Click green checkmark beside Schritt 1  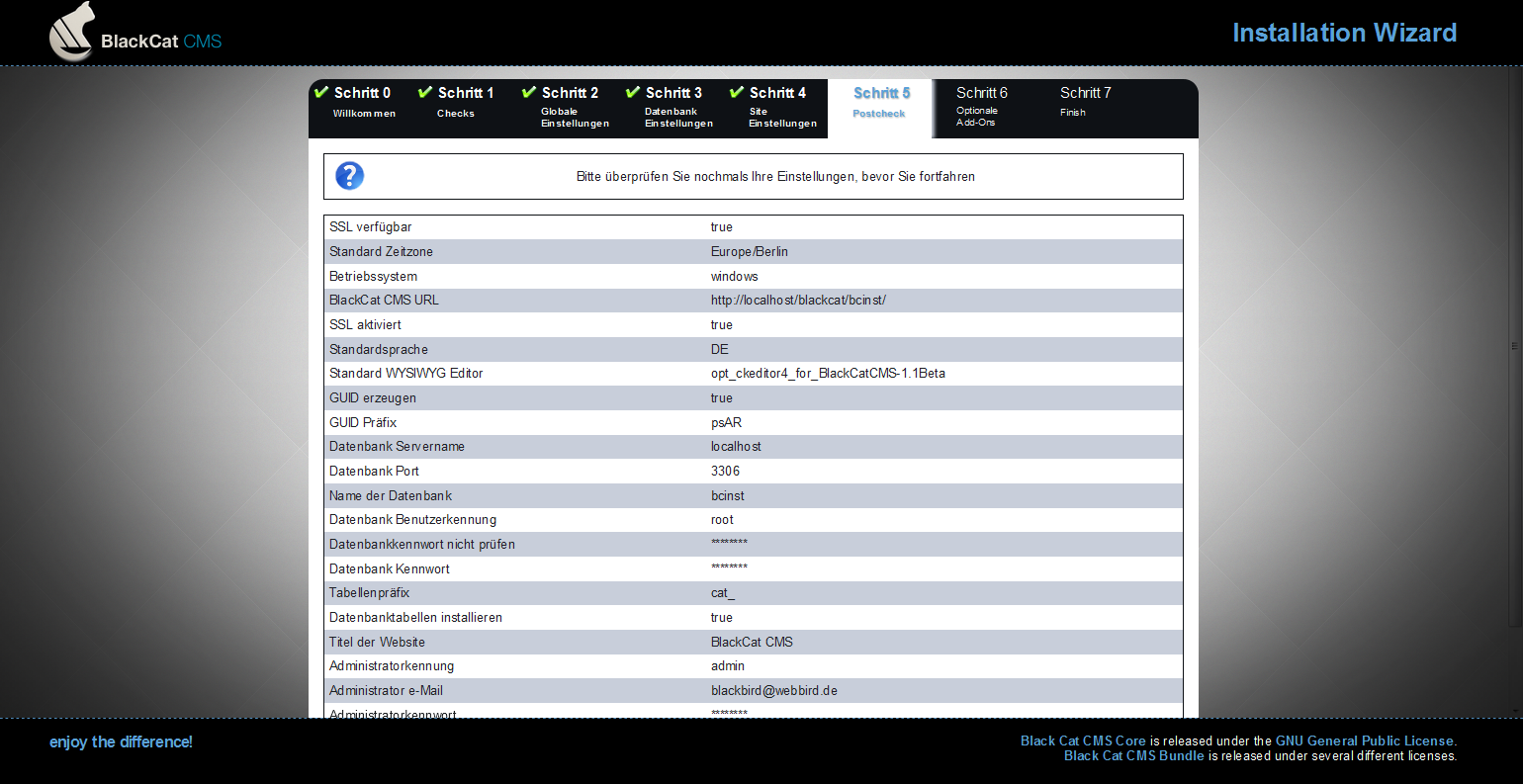(425, 92)
